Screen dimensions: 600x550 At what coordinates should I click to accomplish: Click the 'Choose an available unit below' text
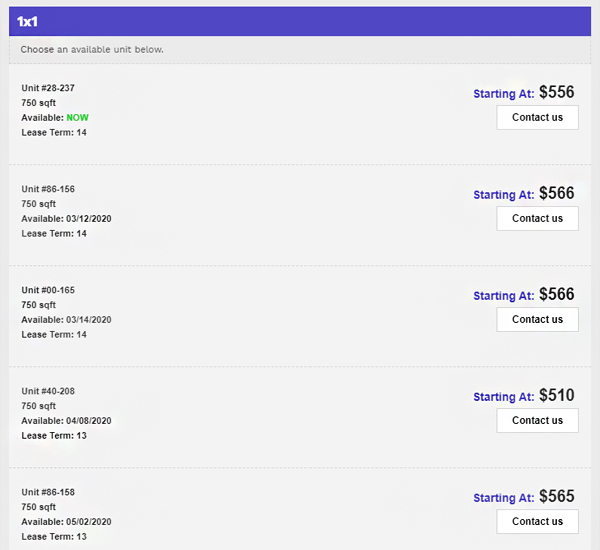(92, 50)
